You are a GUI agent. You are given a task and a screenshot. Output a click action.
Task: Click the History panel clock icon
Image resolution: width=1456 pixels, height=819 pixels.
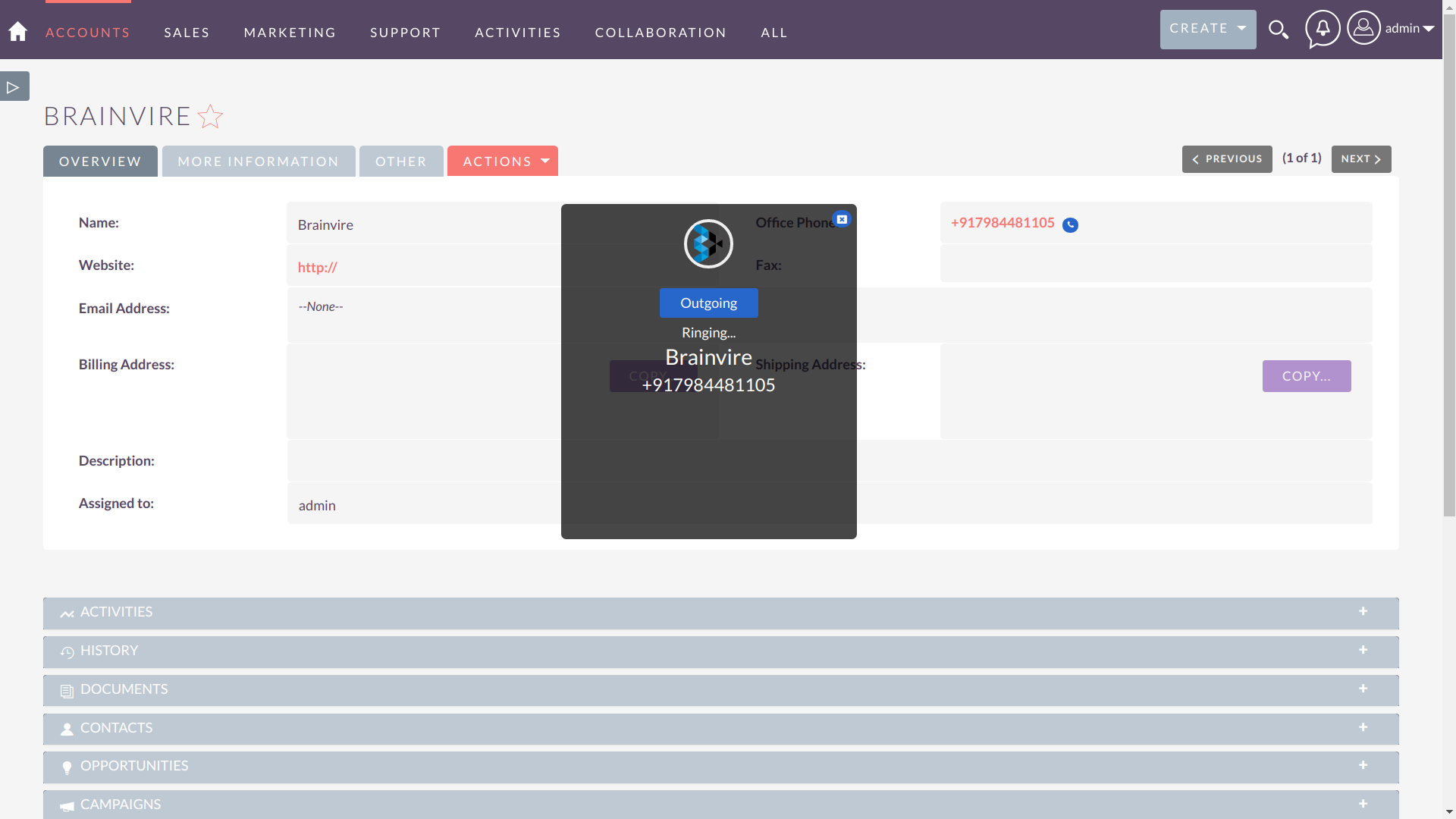[67, 652]
